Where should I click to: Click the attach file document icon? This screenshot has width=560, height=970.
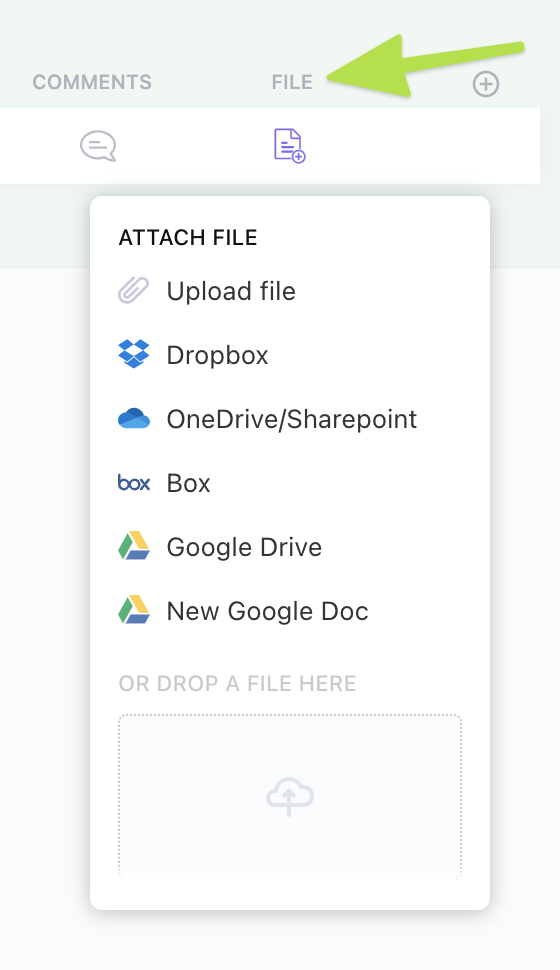[x=290, y=146]
